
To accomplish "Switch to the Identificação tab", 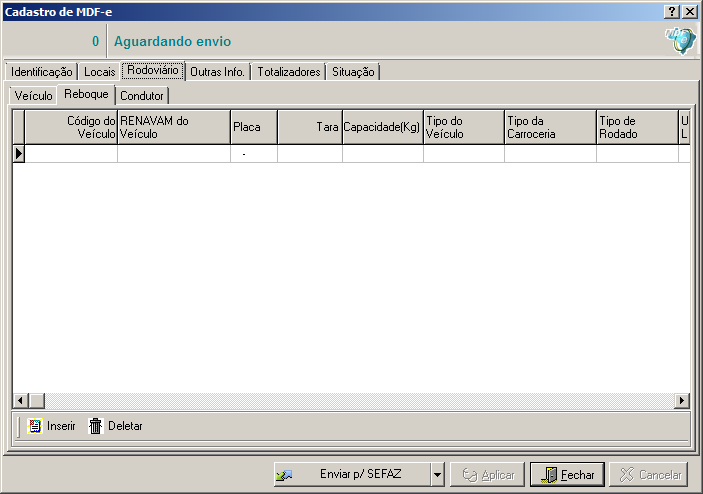I will pyautogui.click(x=41, y=72).
